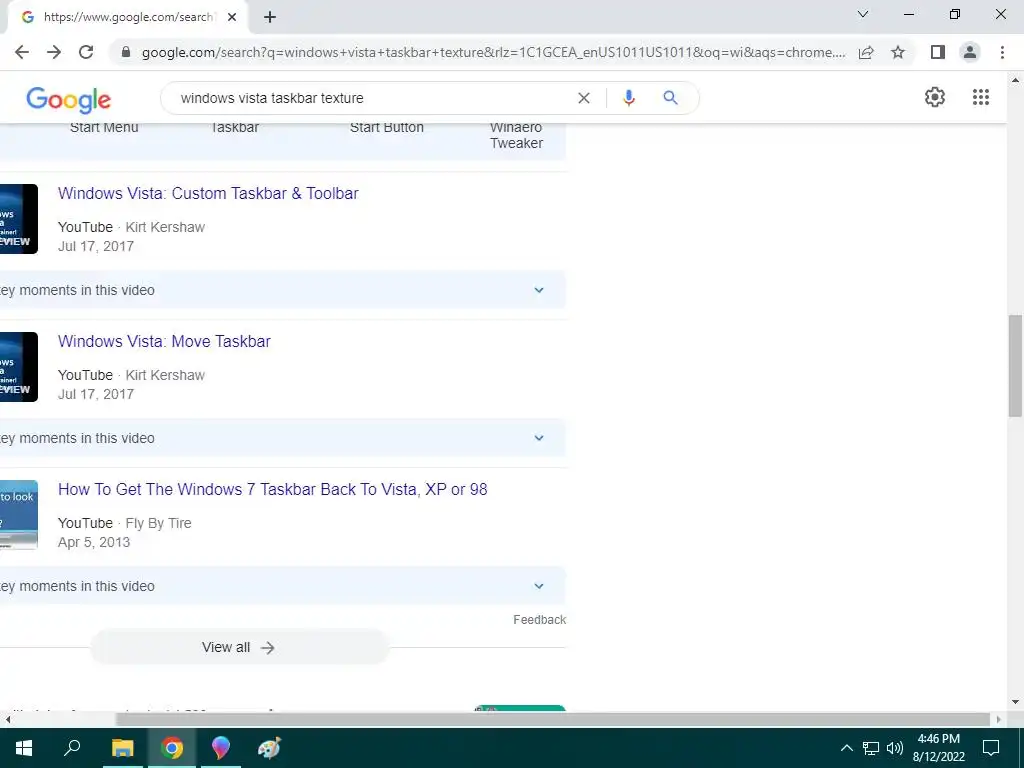Submit search with magnifier icon
This screenshot has height=768, width=1024.
click(670, 98)
